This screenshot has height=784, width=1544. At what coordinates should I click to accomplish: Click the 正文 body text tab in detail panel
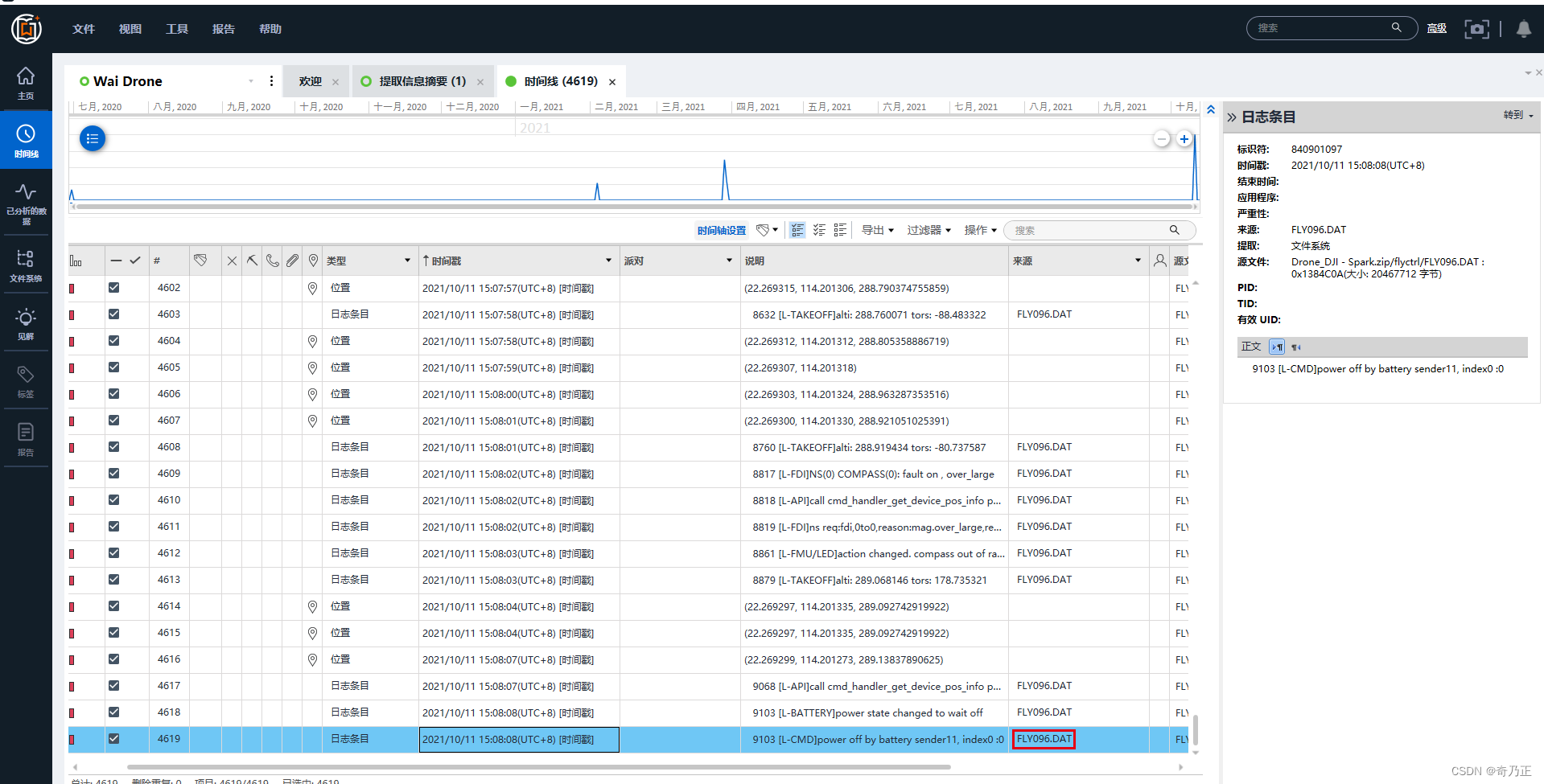[1251, 347]
